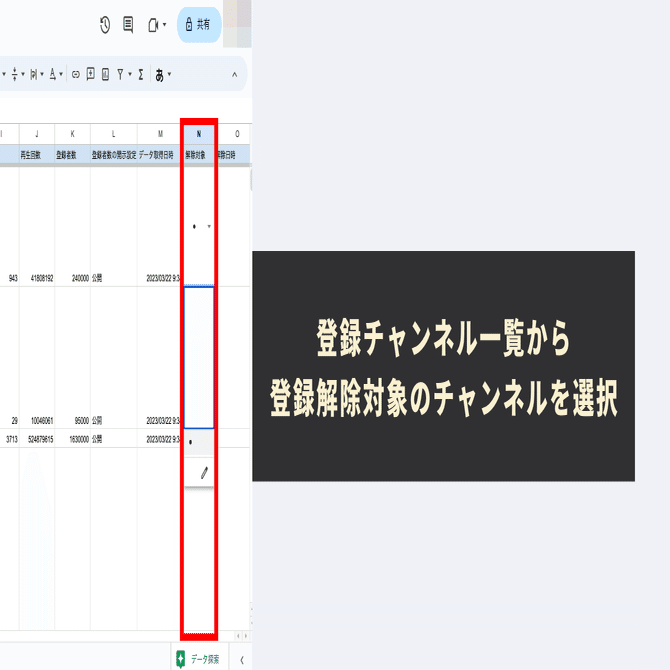The height and width of the screenshot is (670, 670).
Task: Insert a chart via toolbar icon
Action: point(106,74)
